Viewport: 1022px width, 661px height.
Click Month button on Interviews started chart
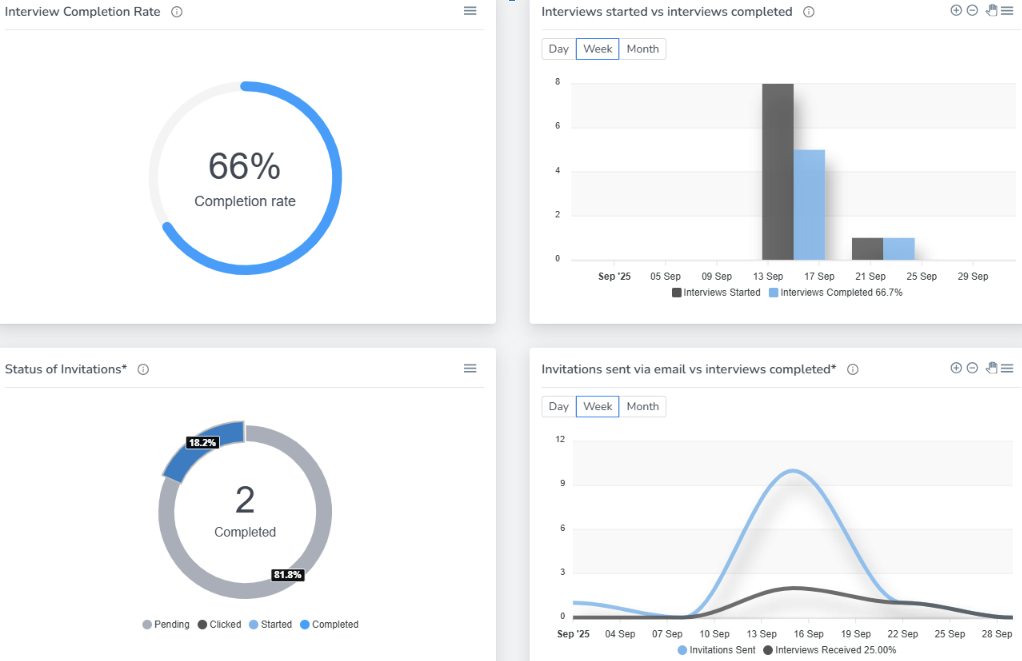point(642,49)
